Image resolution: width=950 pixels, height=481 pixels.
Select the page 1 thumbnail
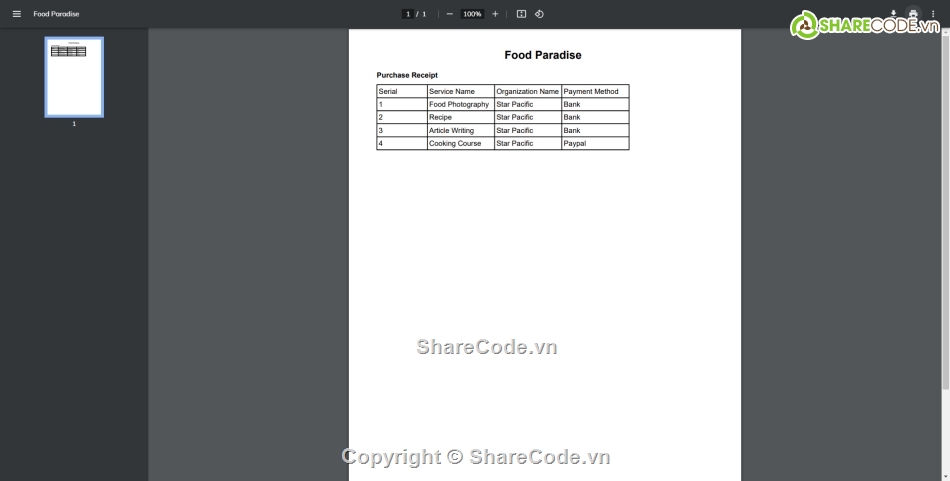(x=74, y=77)
